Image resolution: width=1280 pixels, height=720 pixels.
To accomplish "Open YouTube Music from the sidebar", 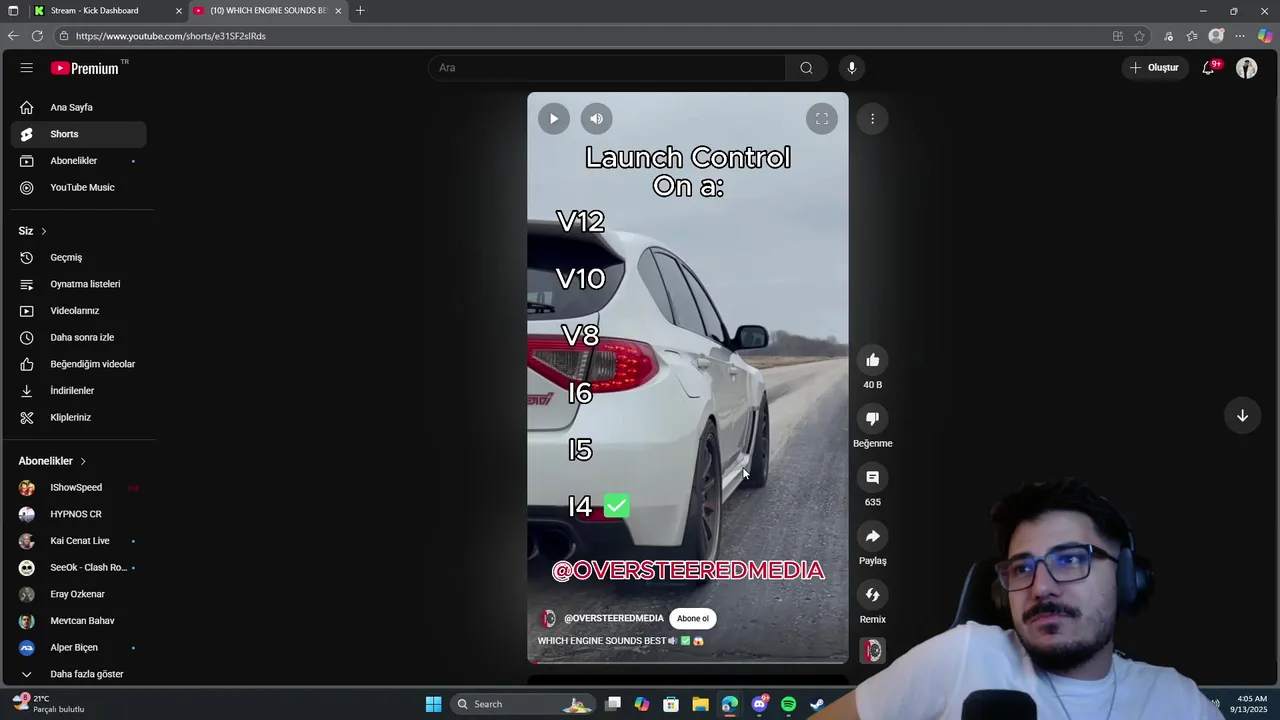I will pyautogui.click(x=80, y=187).
